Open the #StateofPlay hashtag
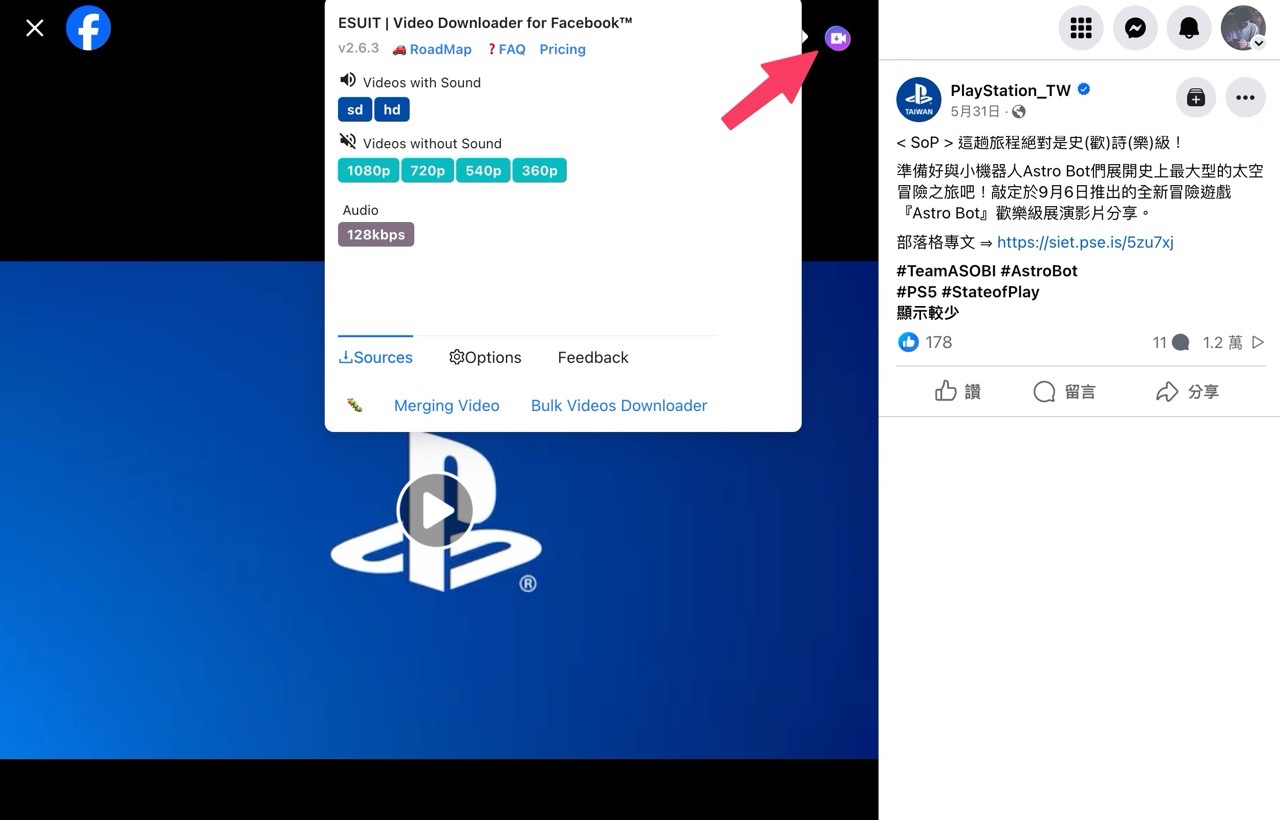This screenshot has width=1280, height=820. tap(990, 292)
